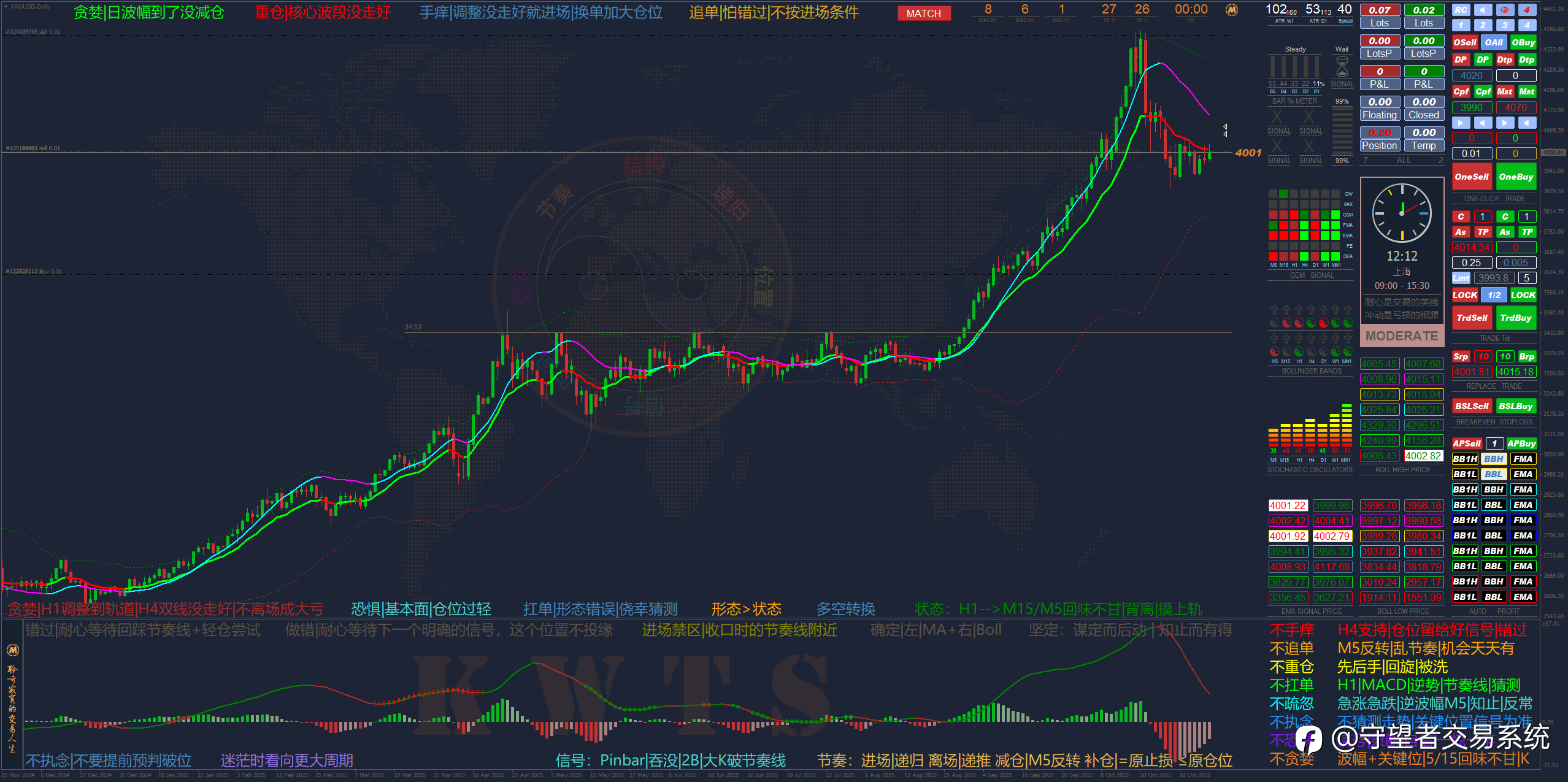Click the analog clock widget
1568x782 pixels.
1402,213
